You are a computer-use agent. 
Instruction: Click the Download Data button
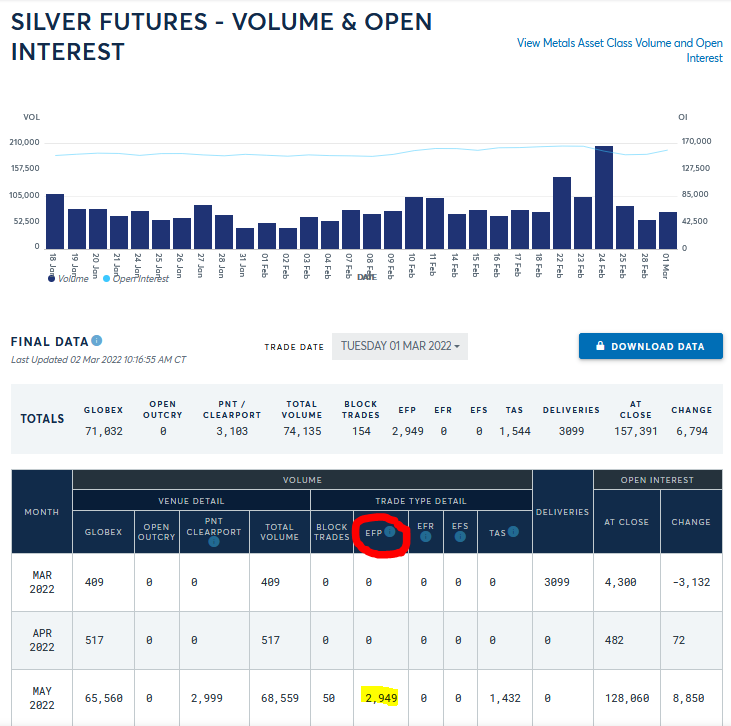(650, 347)
